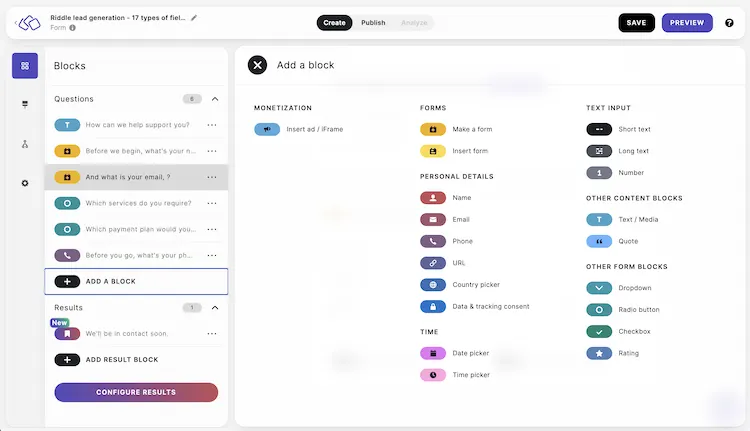Open options for 'Before you go' question
The width and height of the screenshot is (750, 431).
point(212,255)
